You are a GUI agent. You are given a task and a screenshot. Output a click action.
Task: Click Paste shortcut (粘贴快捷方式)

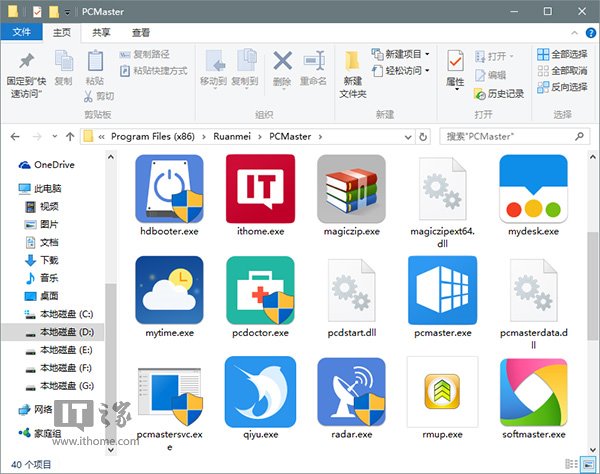tap(153, 71)
